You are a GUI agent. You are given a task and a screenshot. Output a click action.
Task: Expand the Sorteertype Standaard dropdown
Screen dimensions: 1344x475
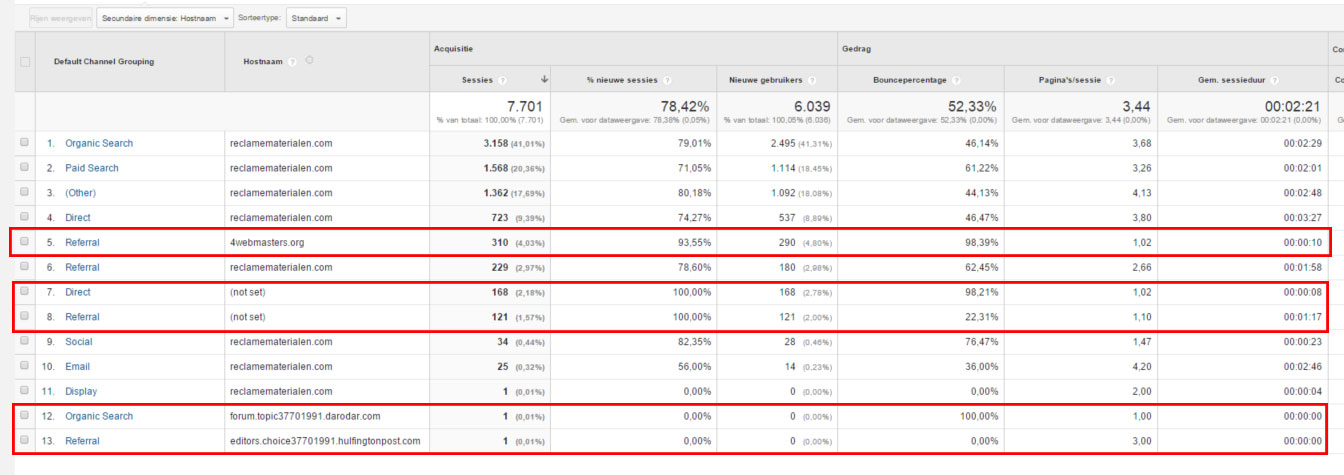point(316,18)
